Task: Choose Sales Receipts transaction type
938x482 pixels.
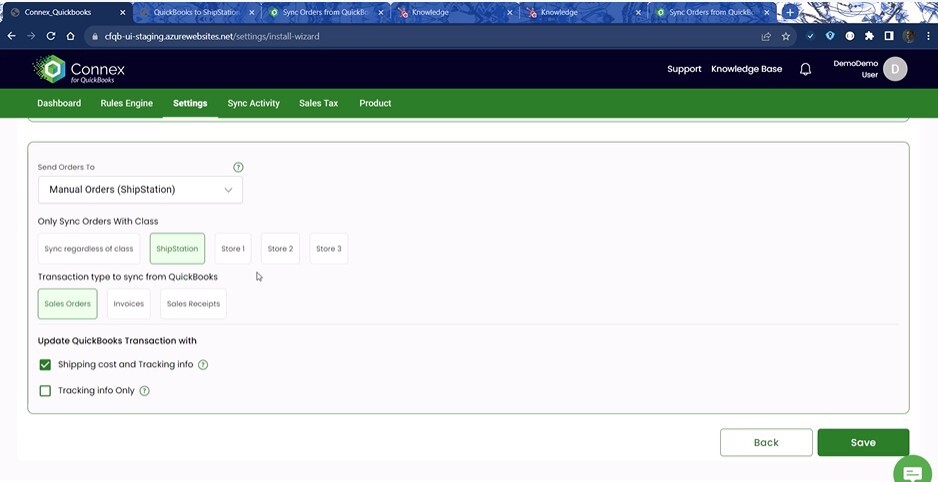Action: point(193,304)
